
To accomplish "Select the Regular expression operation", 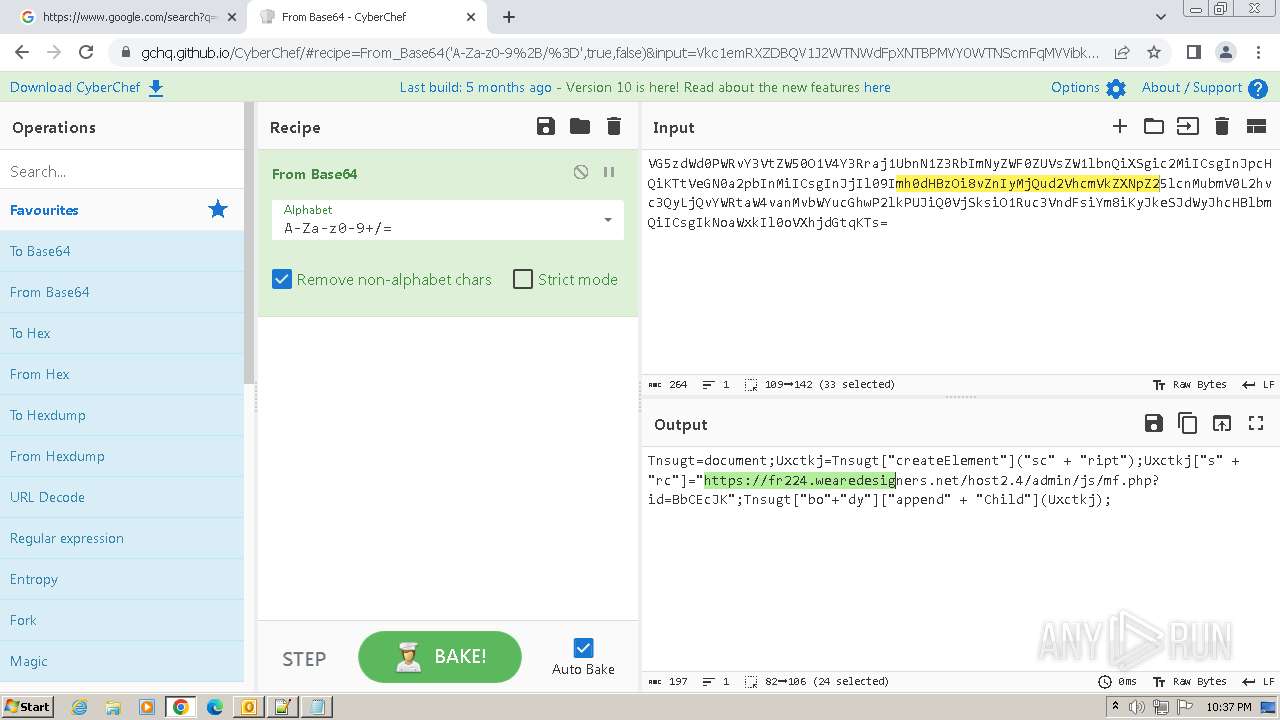I will coord(122,538).
